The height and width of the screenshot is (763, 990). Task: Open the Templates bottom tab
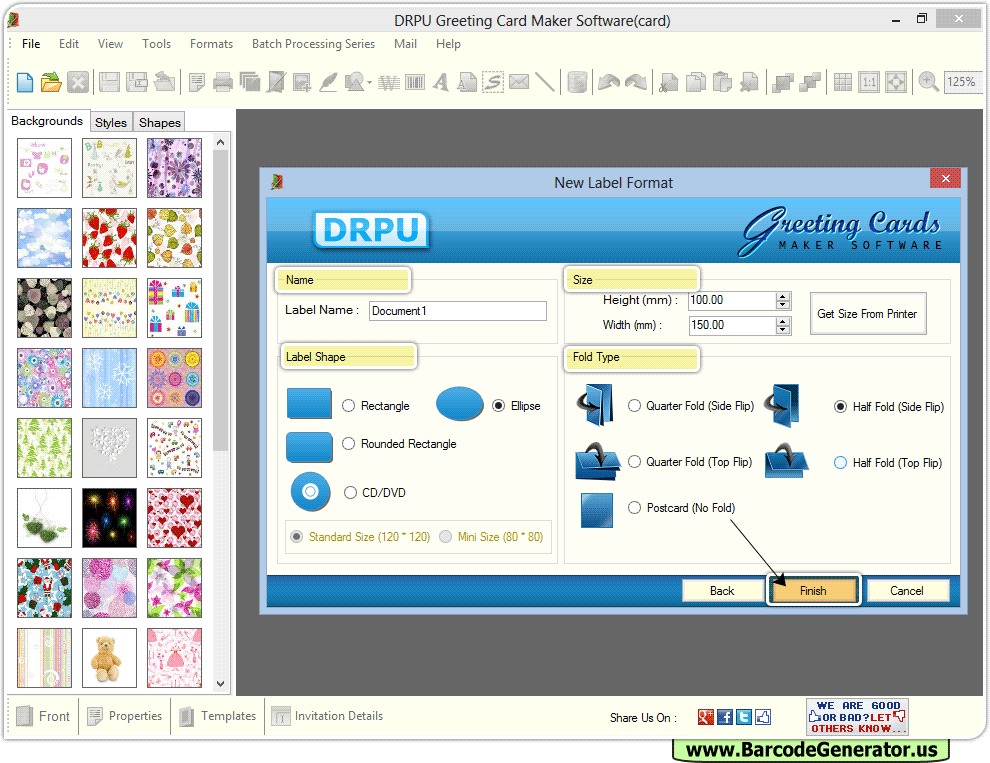pyautogui.click(x=218, y=716)
